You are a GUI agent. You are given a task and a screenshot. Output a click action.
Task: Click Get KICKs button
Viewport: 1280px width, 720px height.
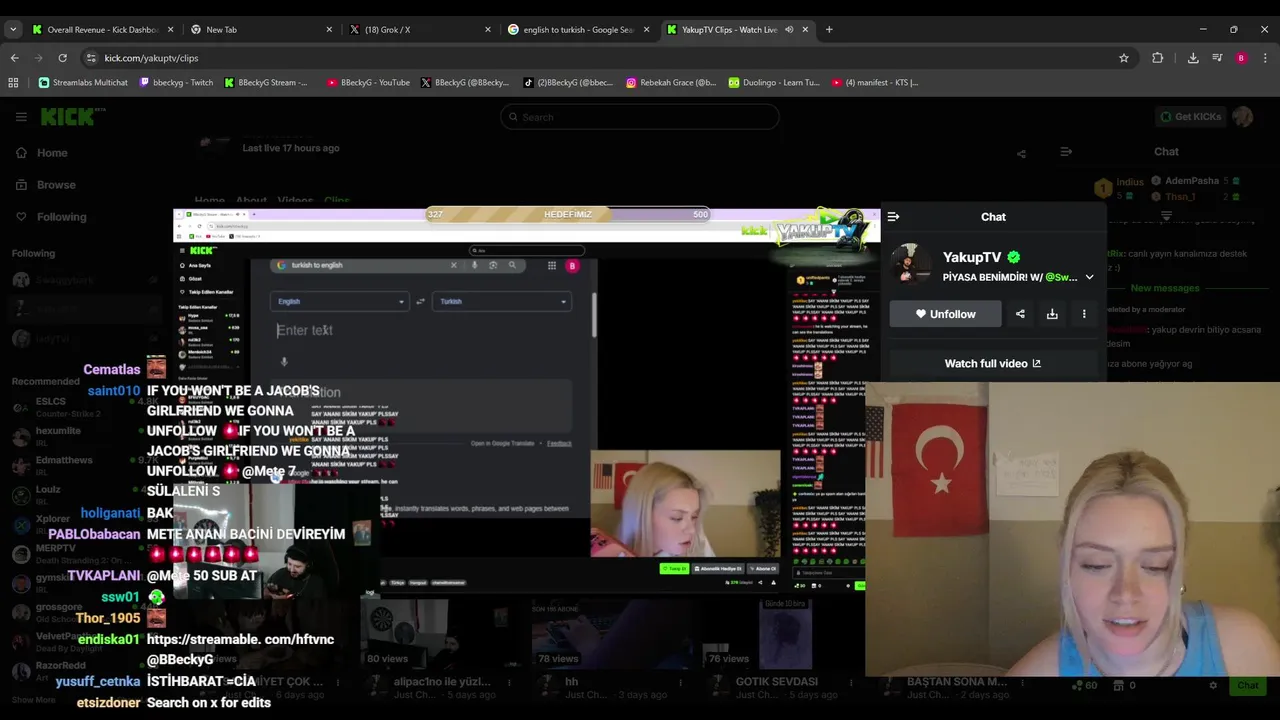(1190, 117)
